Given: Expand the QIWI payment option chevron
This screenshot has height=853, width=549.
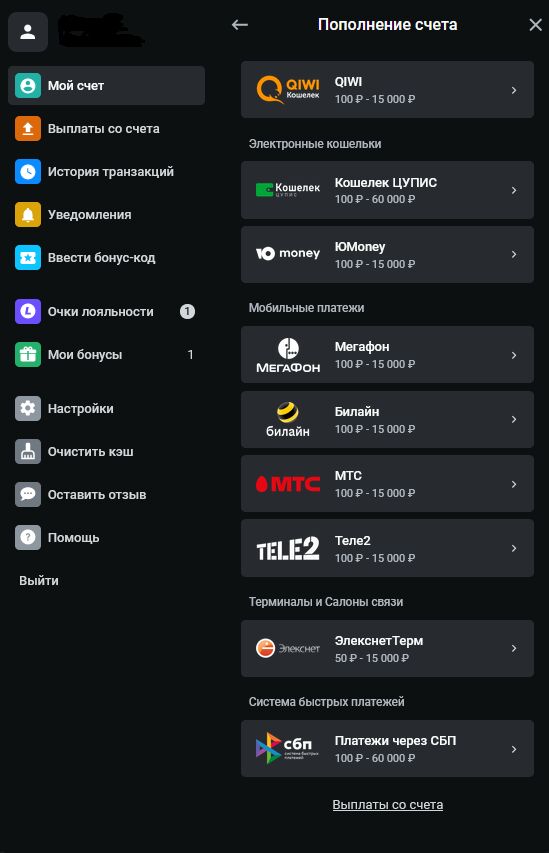Looking at the screenshot, I should pos(514,90).
